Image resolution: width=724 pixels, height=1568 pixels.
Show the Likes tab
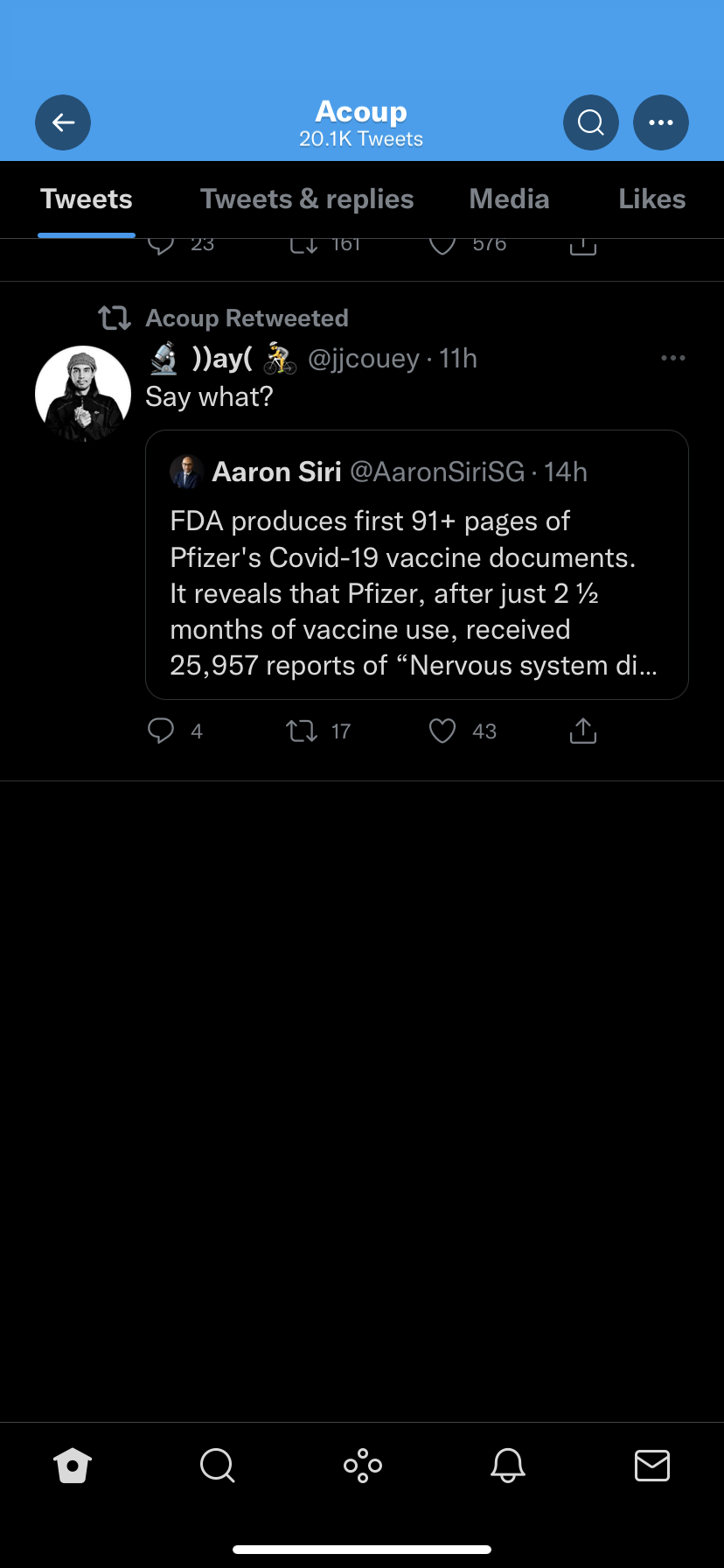651,199
